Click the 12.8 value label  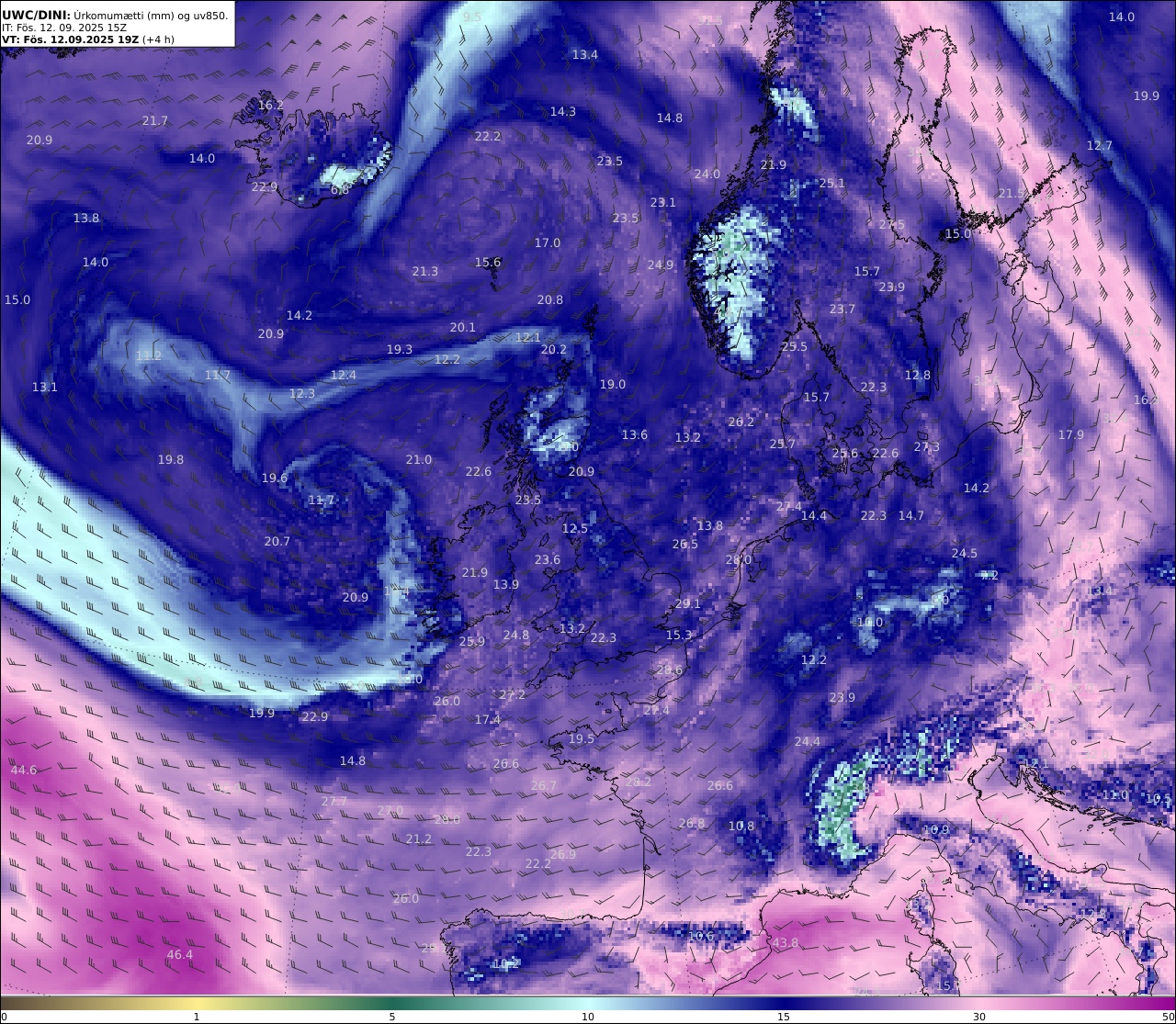click(918, 376)
